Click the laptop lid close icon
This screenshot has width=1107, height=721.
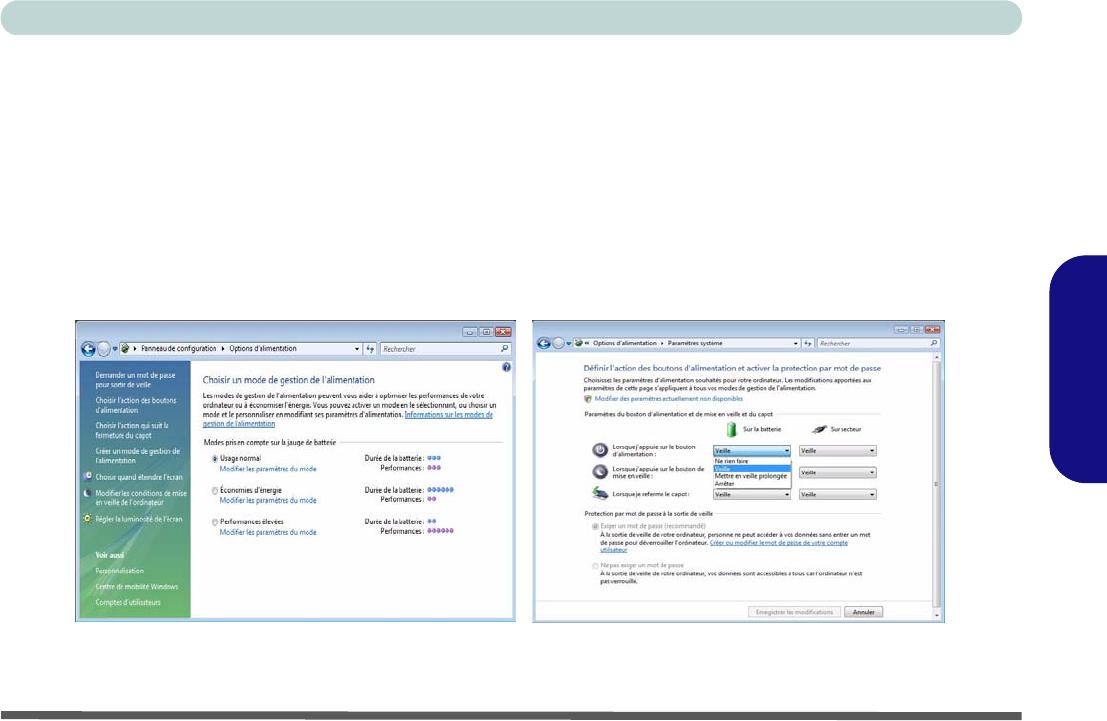(x=599, y=494)
